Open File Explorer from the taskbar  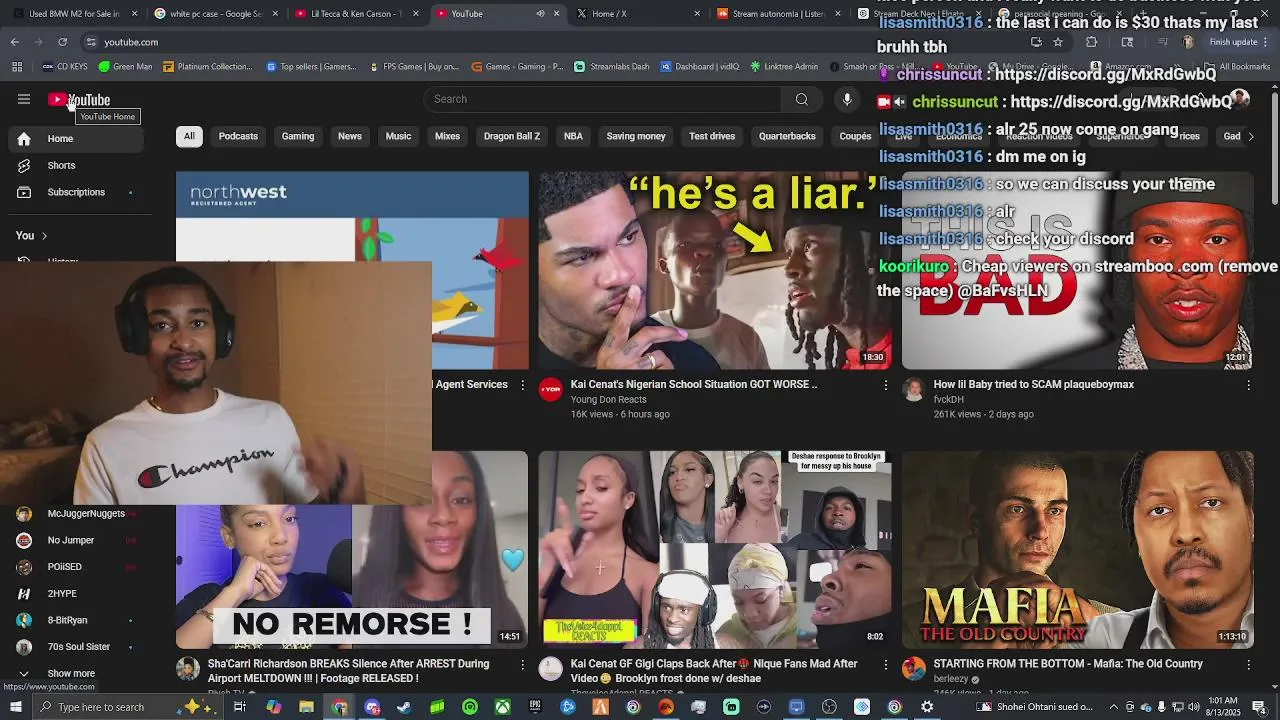point(306,707)
